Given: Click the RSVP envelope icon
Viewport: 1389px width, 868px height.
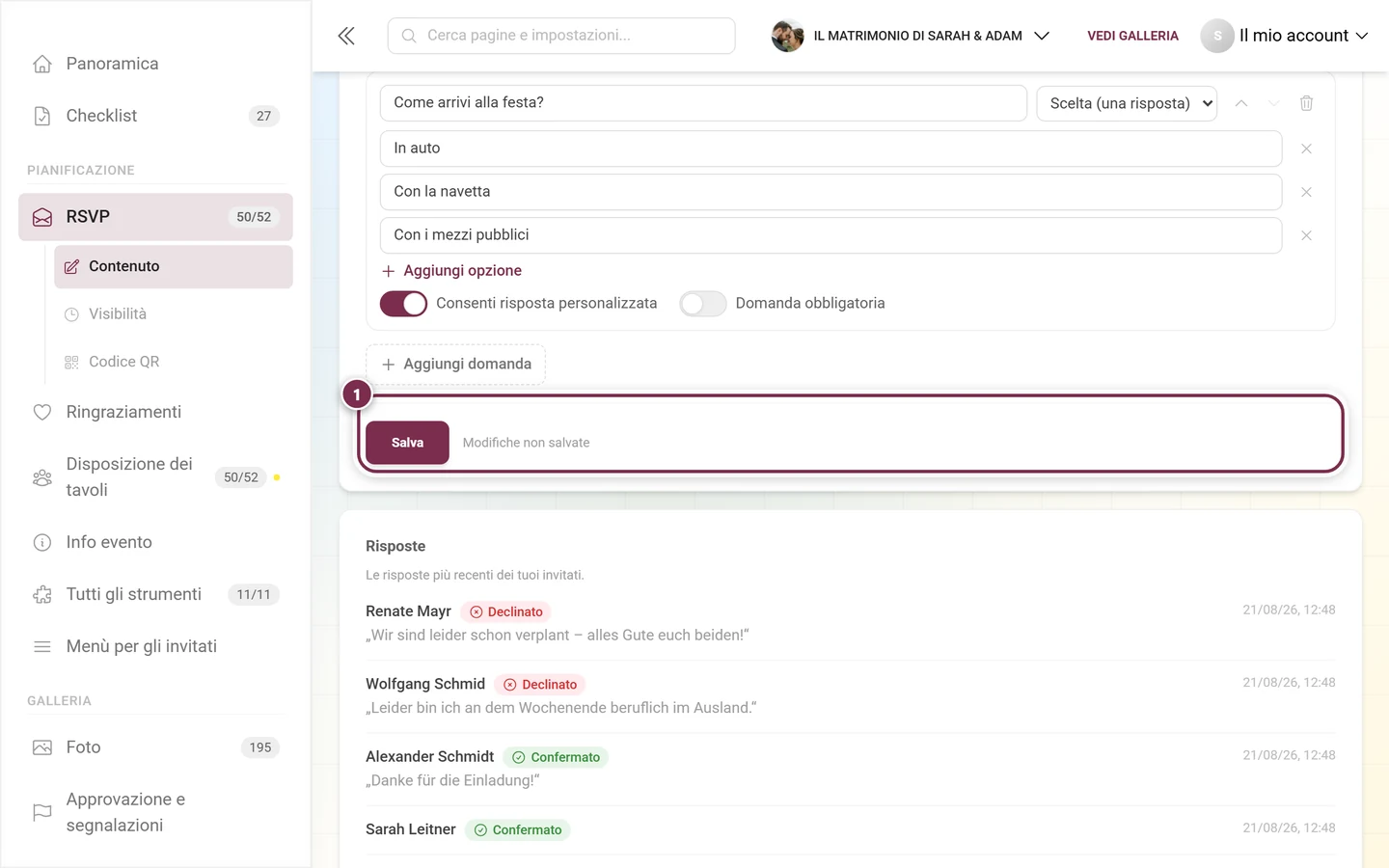Looking at the screenshot, I should 42,217.
